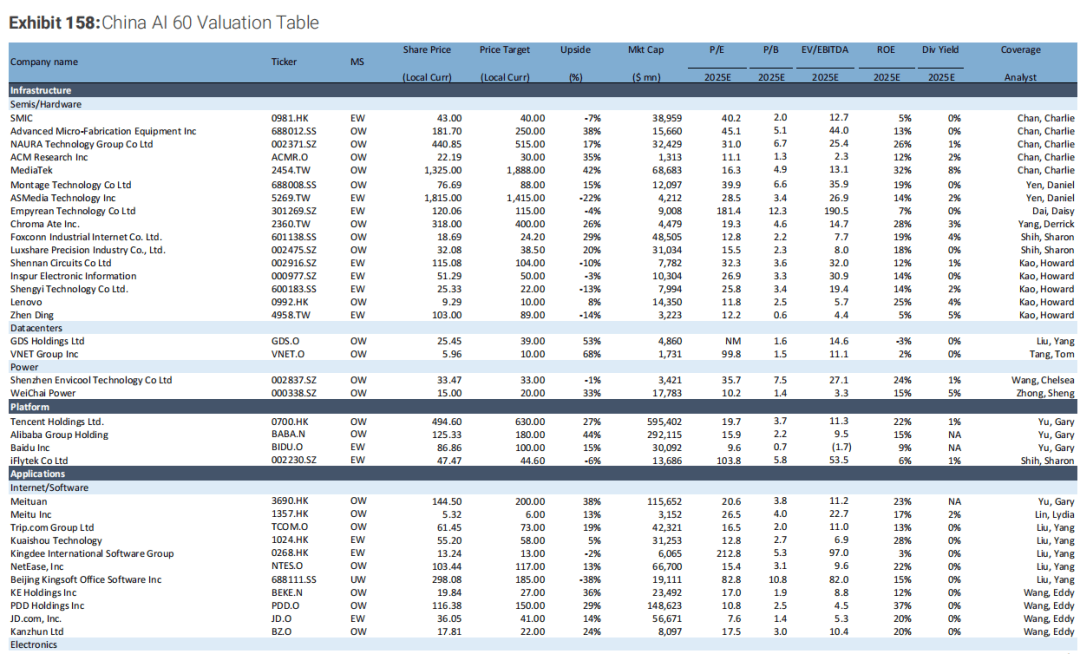Click the "Div Yield" column header

[x=940, y=50]
